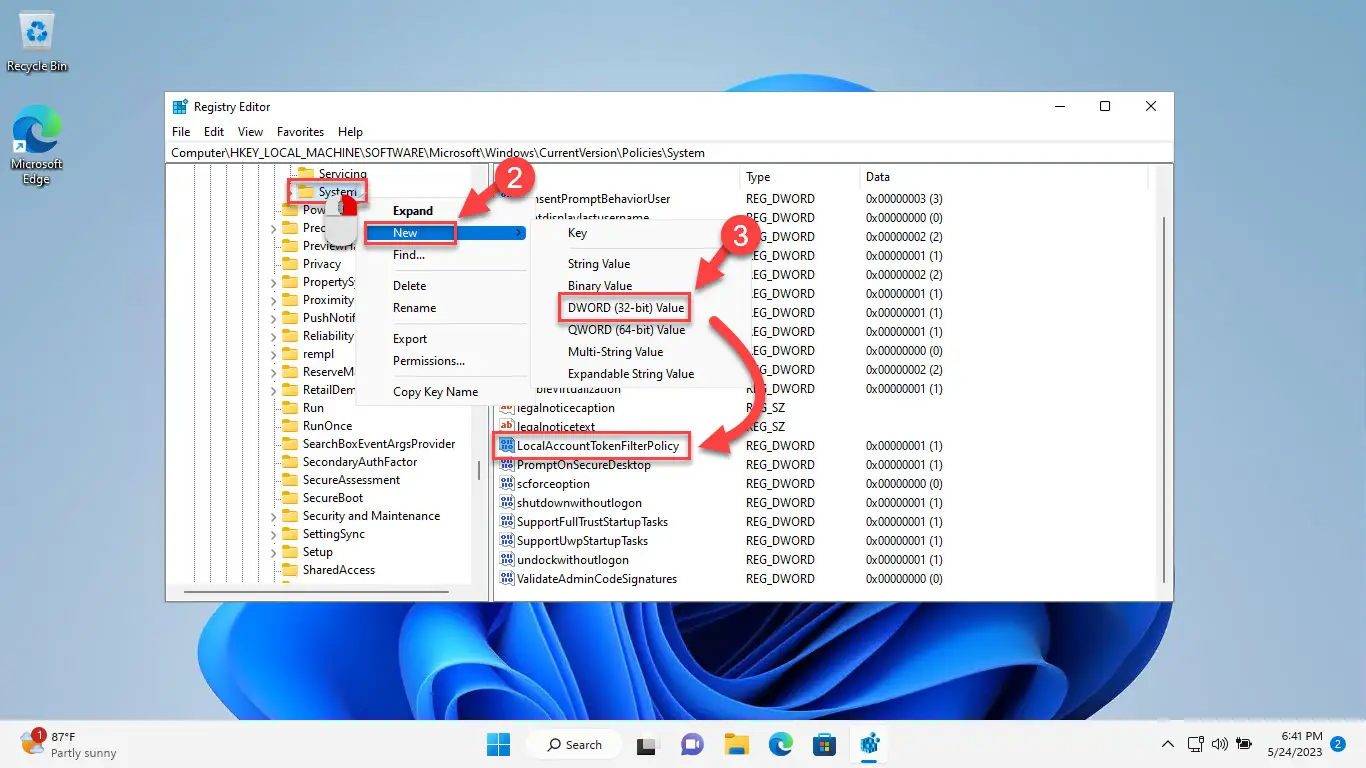Click the SupportFullTrustStartupTasks value icon

[x=506, y=522]
